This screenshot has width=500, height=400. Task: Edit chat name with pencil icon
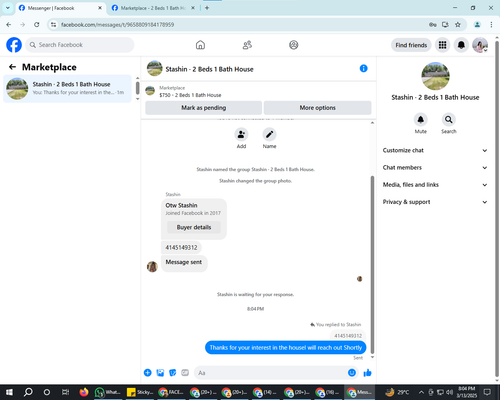[x=269, y=135]
